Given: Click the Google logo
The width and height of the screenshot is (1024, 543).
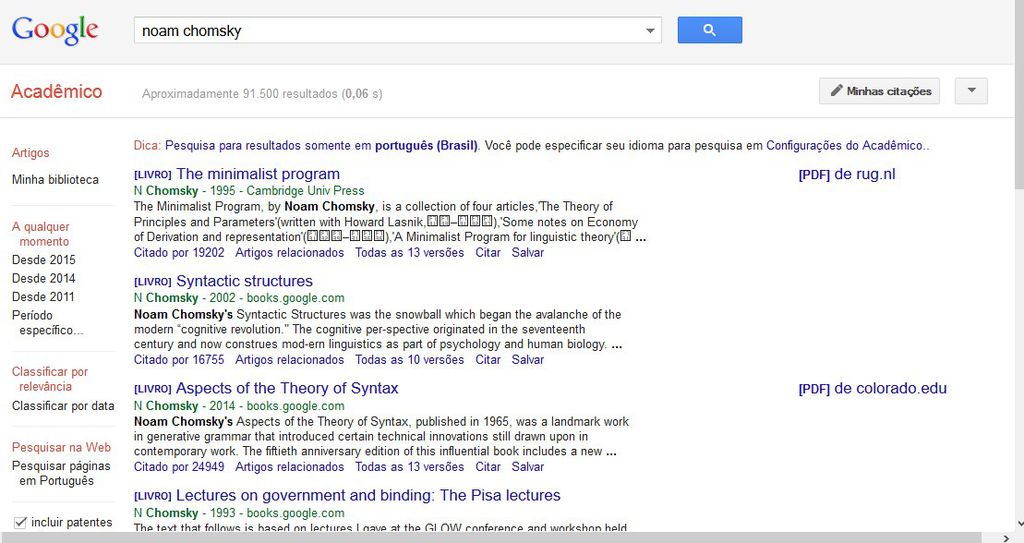Looking at the screenshot, I should point(56,30).
